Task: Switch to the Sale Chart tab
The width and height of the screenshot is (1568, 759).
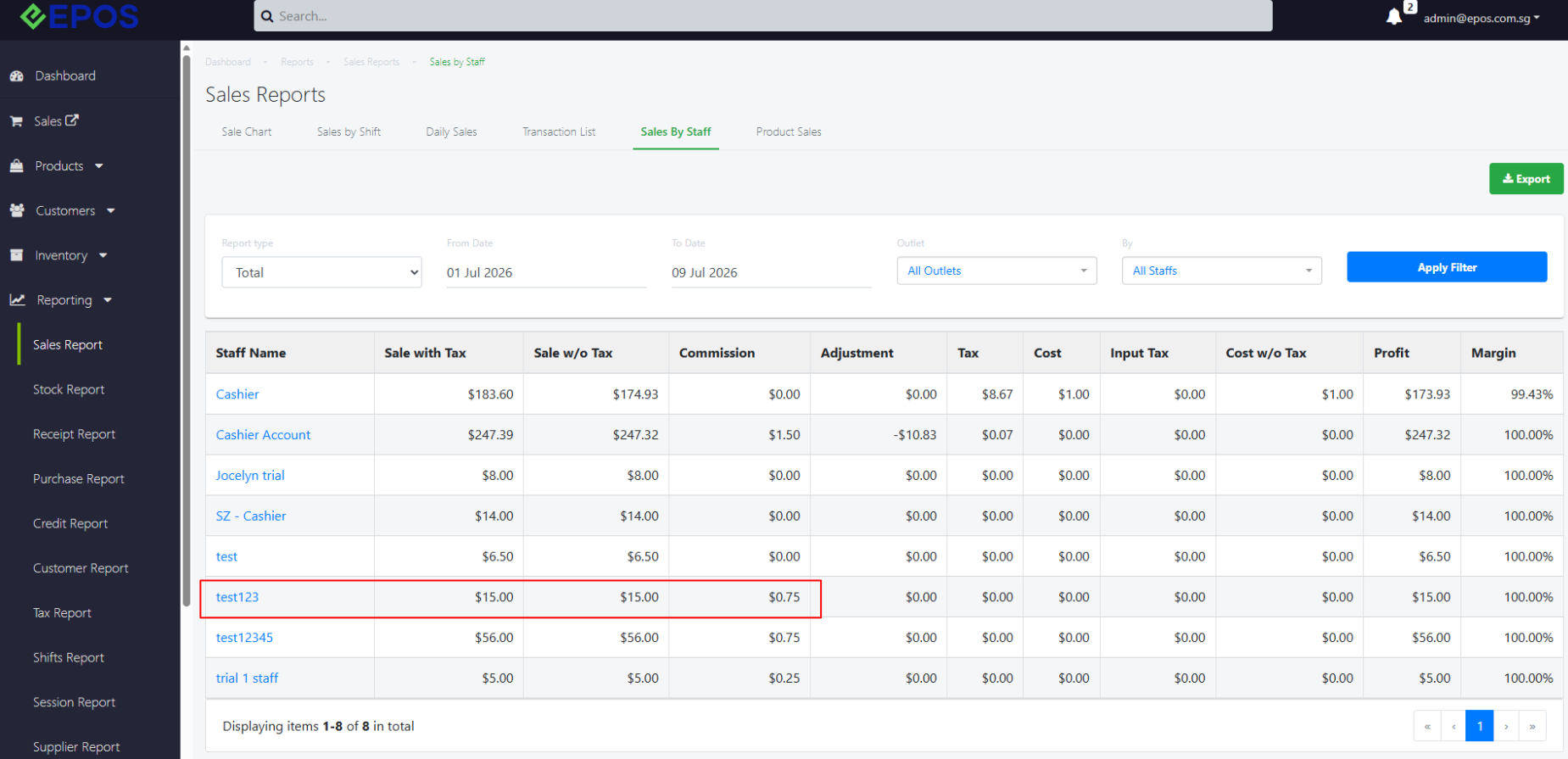Action: tap(247, 131)
